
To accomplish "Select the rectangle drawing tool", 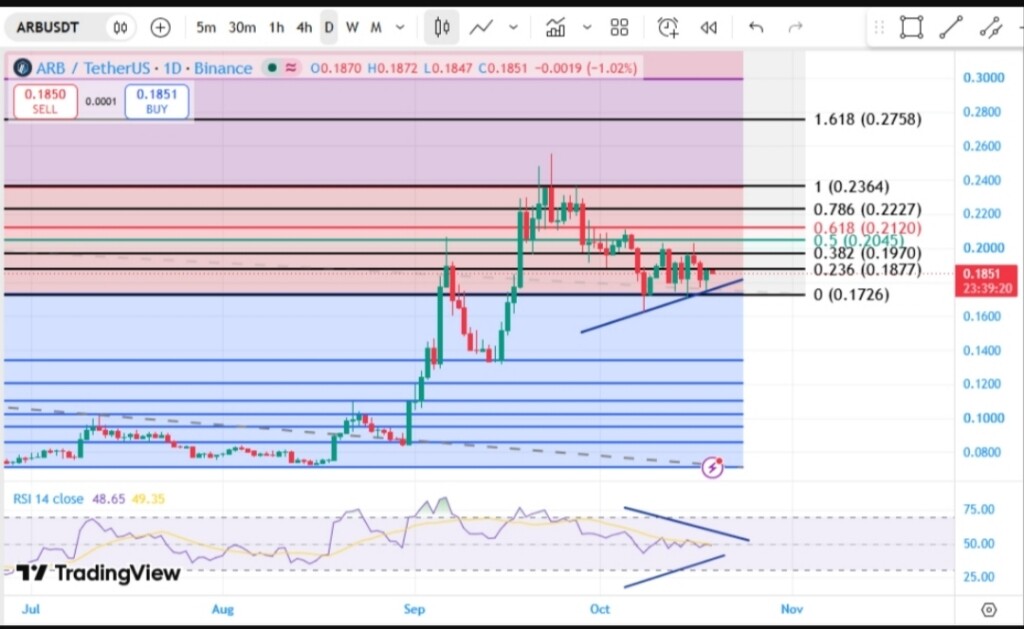I will (911, 27).
